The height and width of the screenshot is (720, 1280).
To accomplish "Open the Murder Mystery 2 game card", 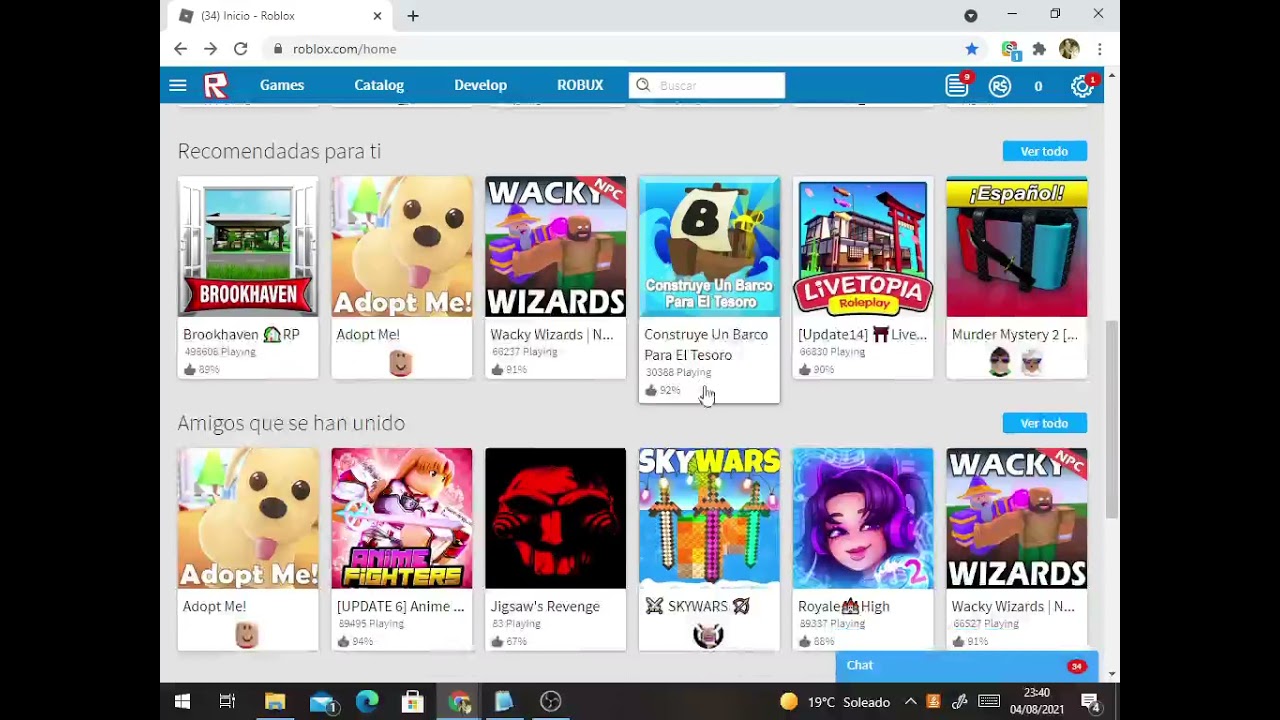I will click(x=1016, y=277).
